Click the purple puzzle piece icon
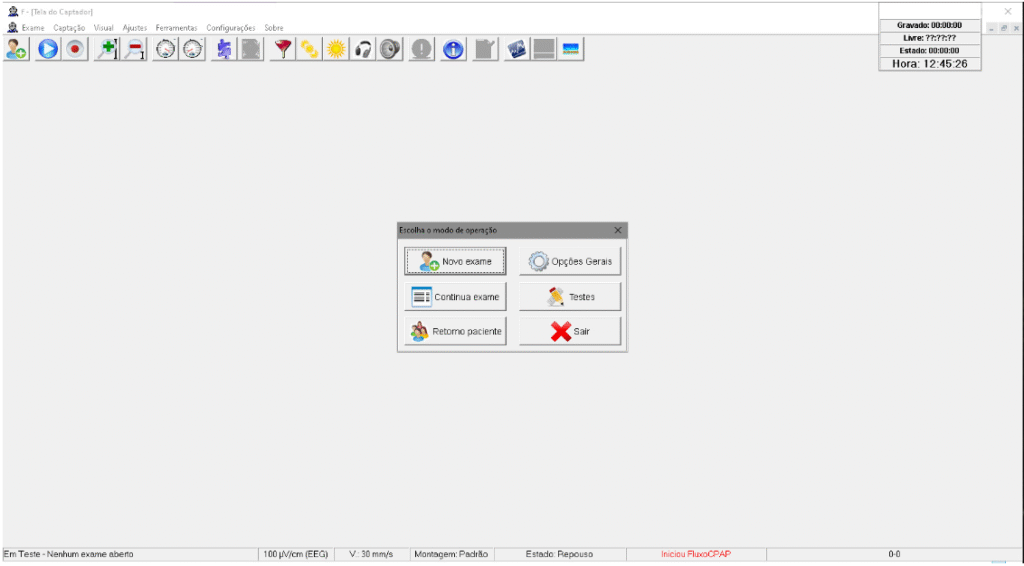This screenshot has width=1024, height=566. point(224,49)
